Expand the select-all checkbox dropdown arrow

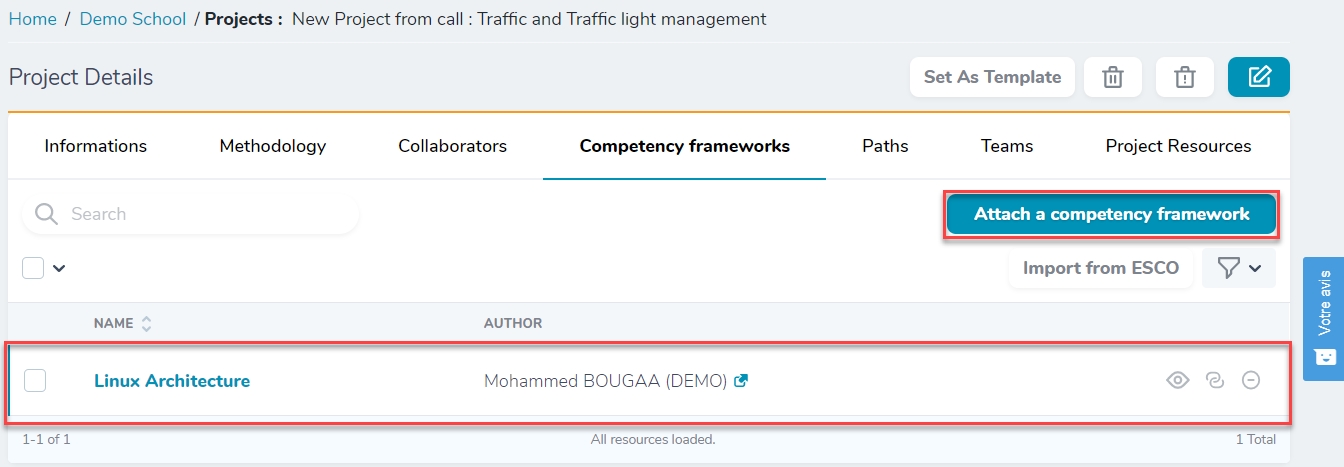coord(58,268)
